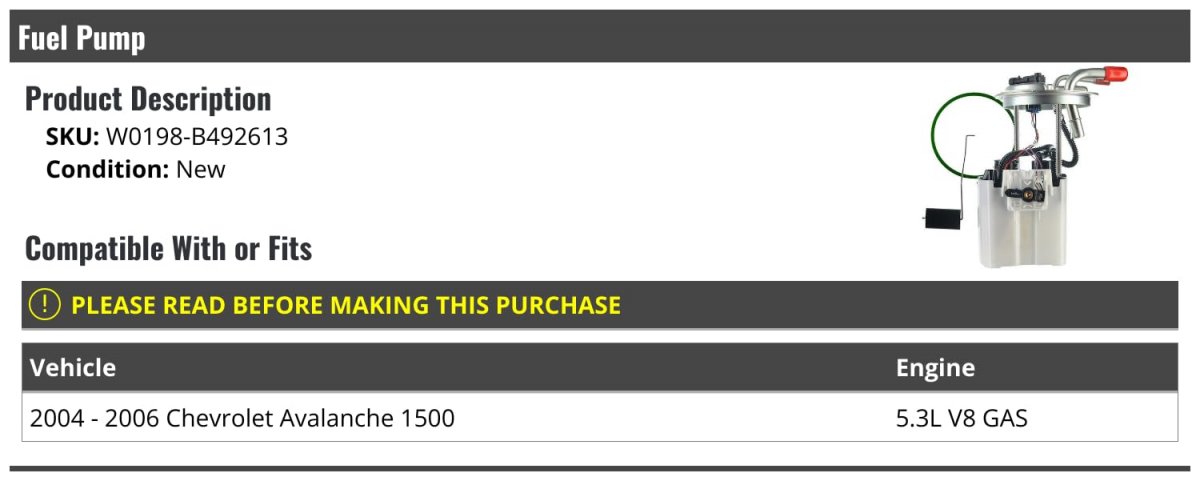Click the red cap on the pump image
The height and width of the screenshot is (481, 1200).
click(x=1115, y=74)
